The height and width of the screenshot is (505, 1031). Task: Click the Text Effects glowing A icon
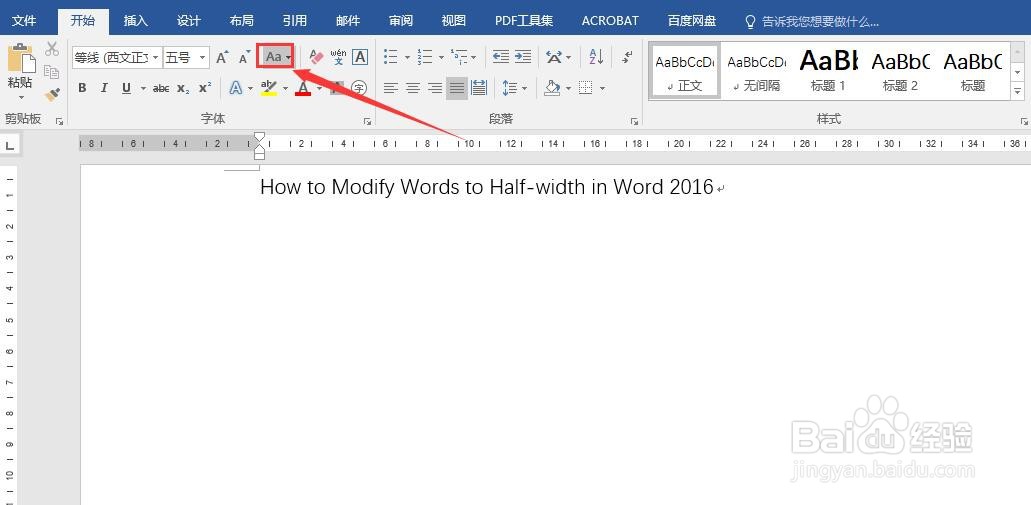pyautogui.click(x=235, y=88)
